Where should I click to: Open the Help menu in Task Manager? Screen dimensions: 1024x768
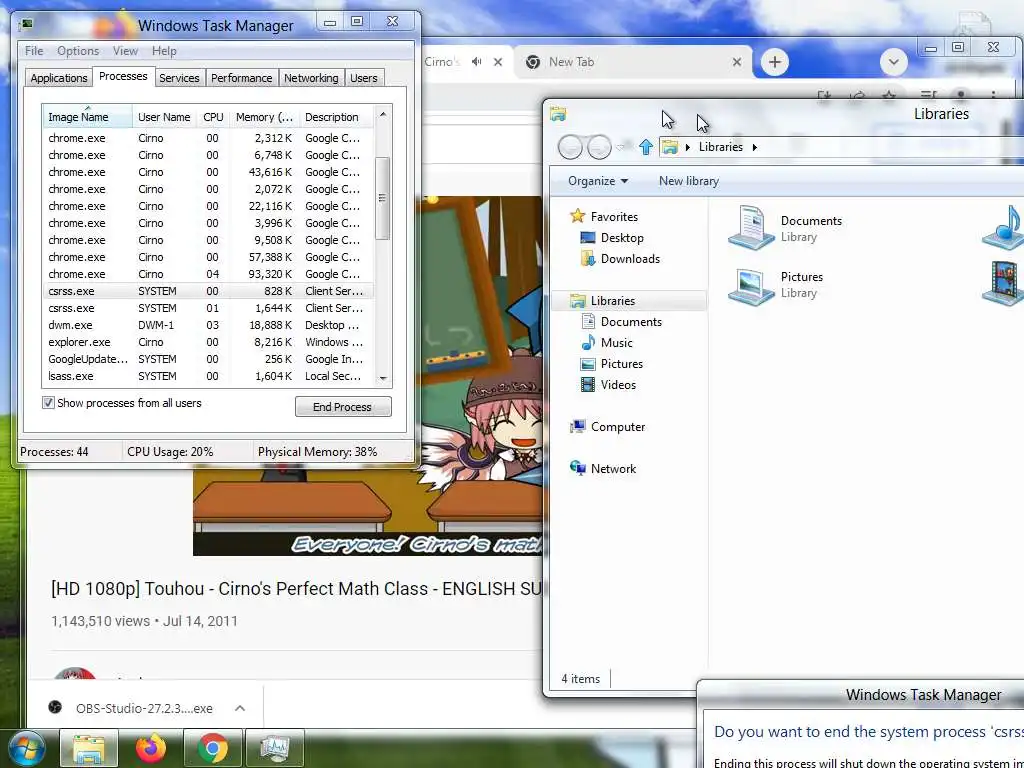coord(164,50)
